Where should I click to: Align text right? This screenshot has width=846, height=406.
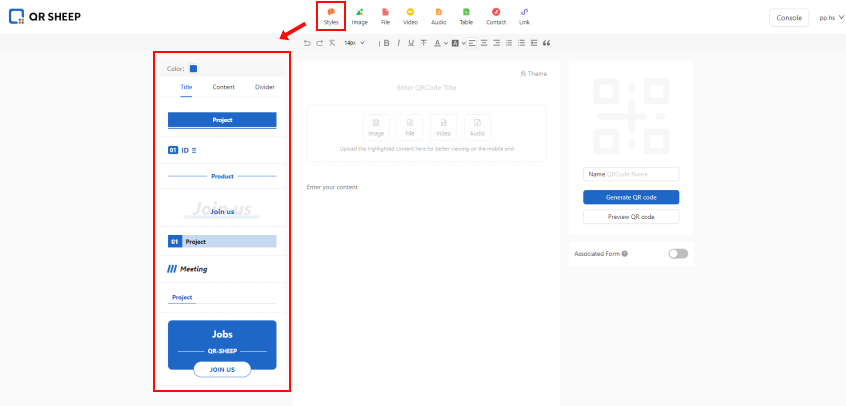point(496,43)
